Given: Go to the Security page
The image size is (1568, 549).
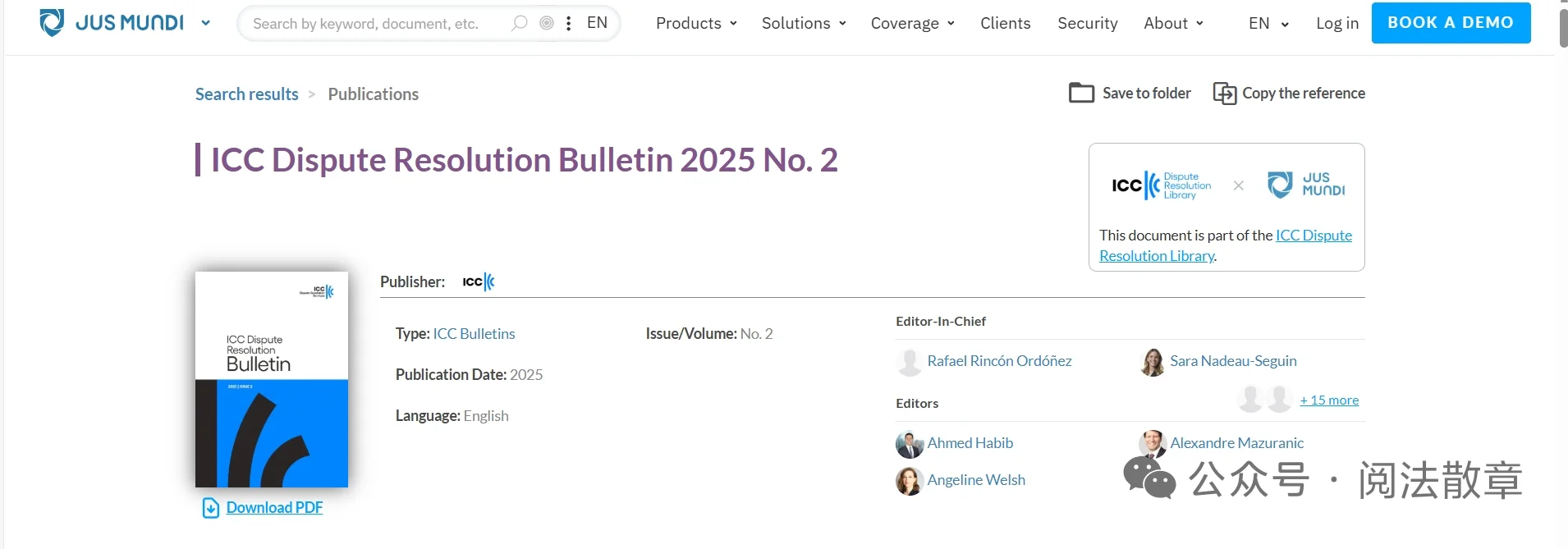Looking at the screenshot, I should [1087, 23].
